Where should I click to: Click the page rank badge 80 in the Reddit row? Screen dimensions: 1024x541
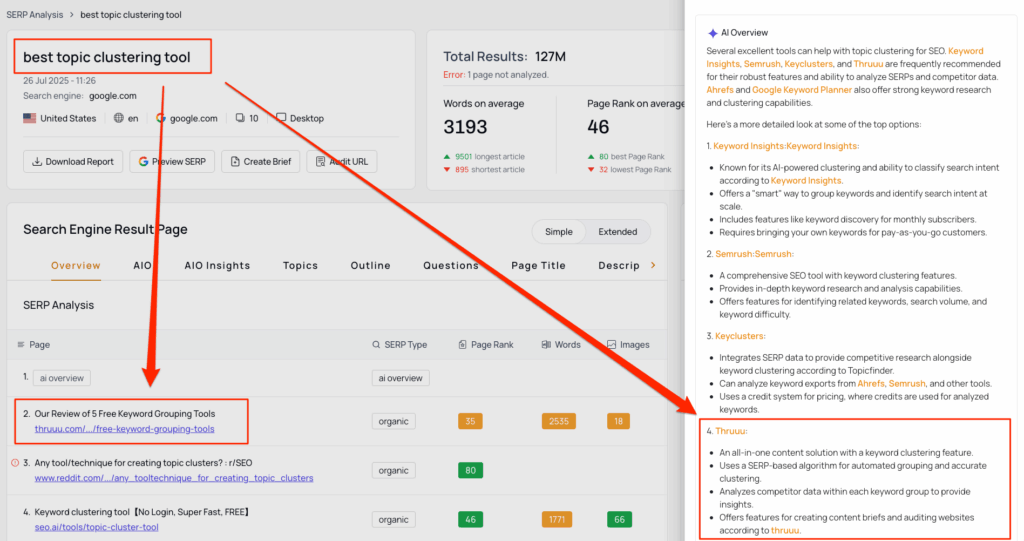[x=470, y=470]
